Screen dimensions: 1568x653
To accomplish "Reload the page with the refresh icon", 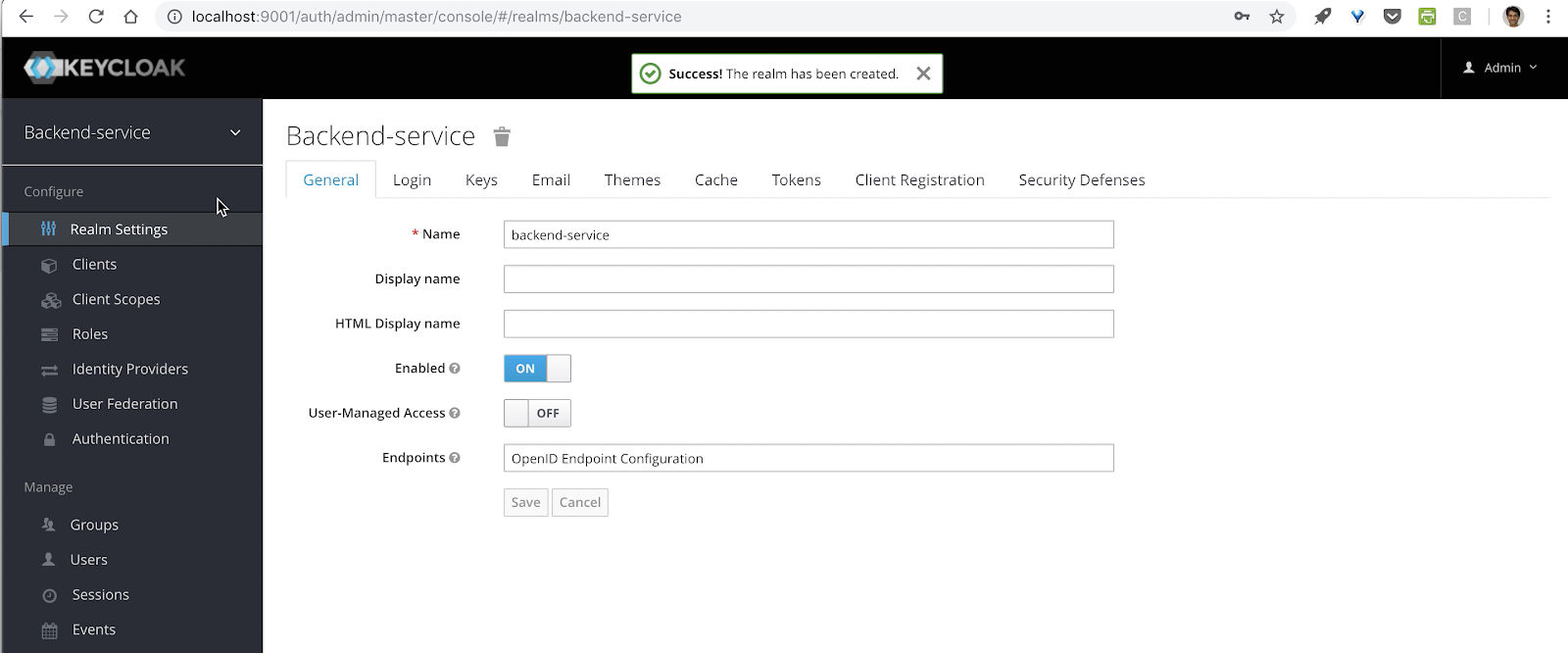I will 96,17.
